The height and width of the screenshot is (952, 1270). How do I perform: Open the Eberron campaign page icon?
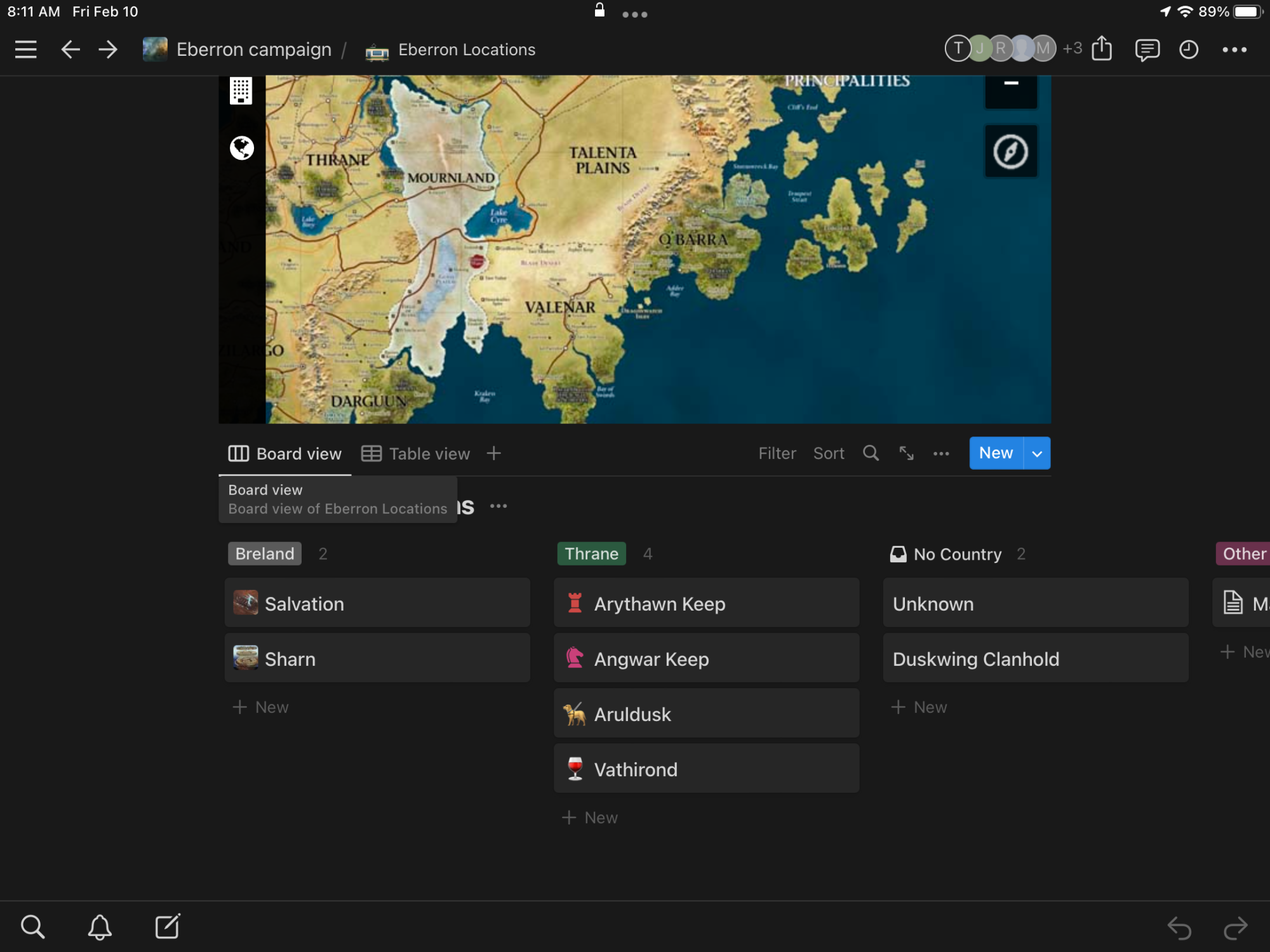pos(155,50)
